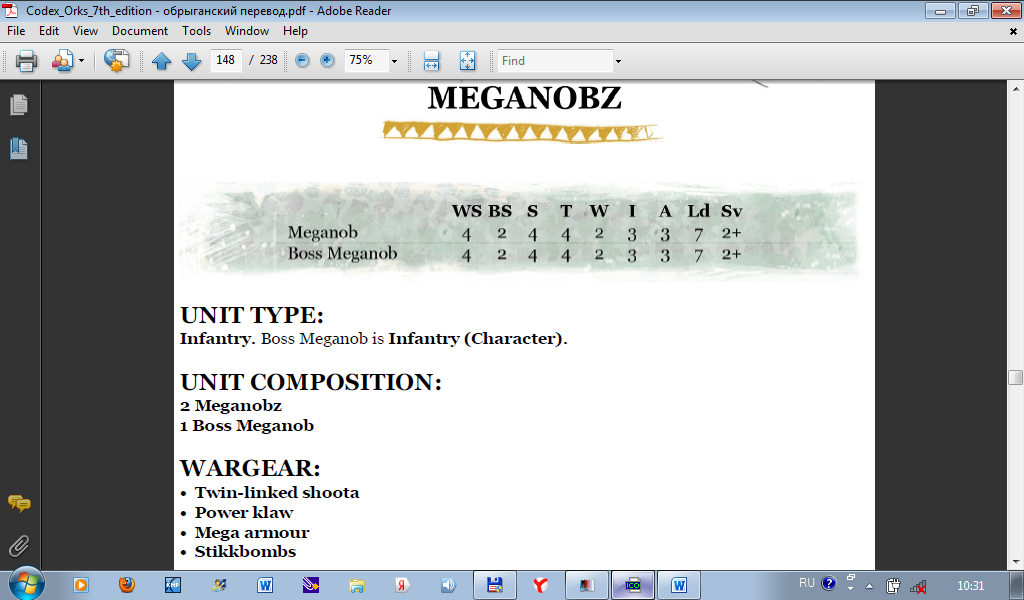Click the Windows Start button

coord(26,584)
